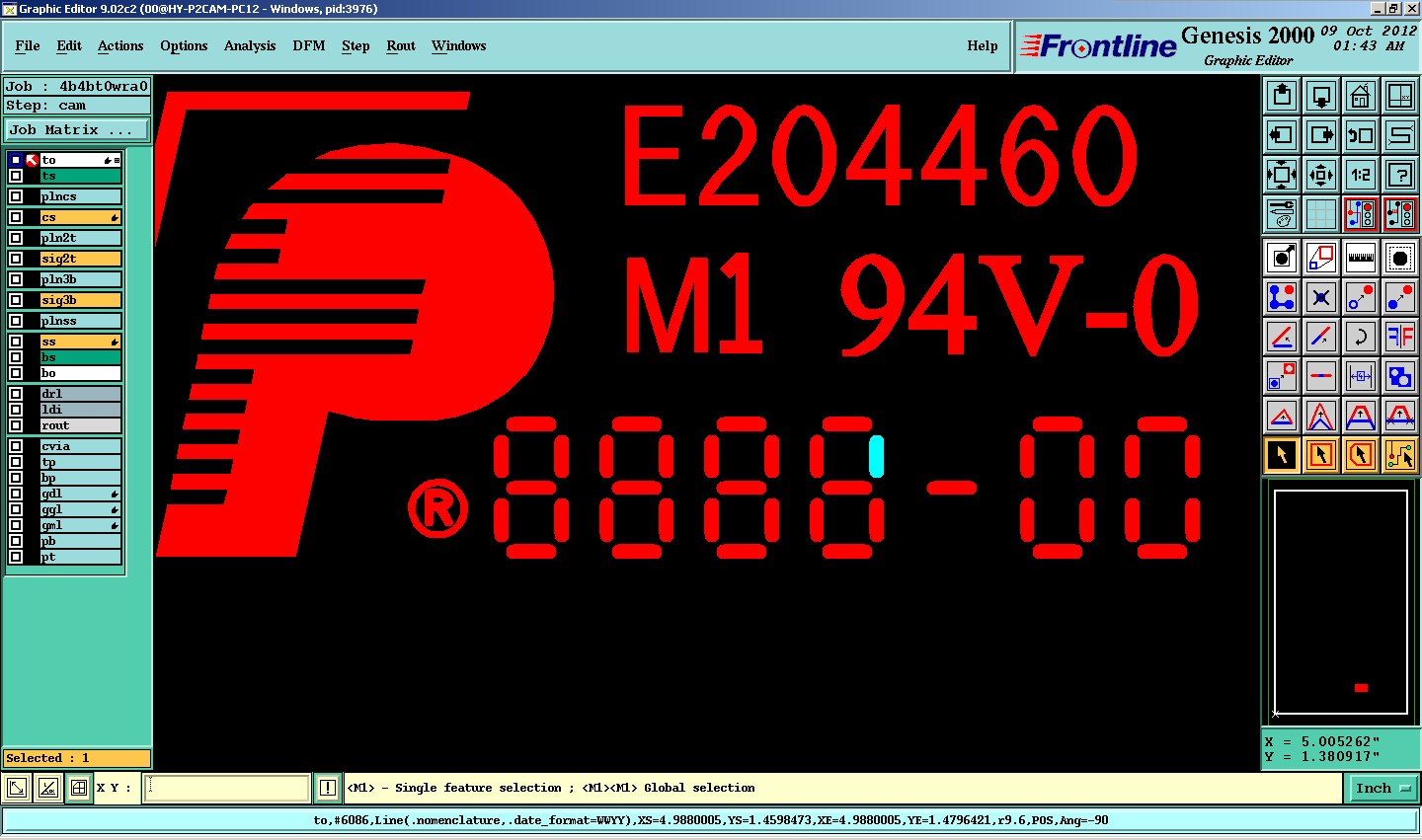Select the ggl layer name
The width and height of the screenshot is (1422, 840).
click(x=81, y=509)
